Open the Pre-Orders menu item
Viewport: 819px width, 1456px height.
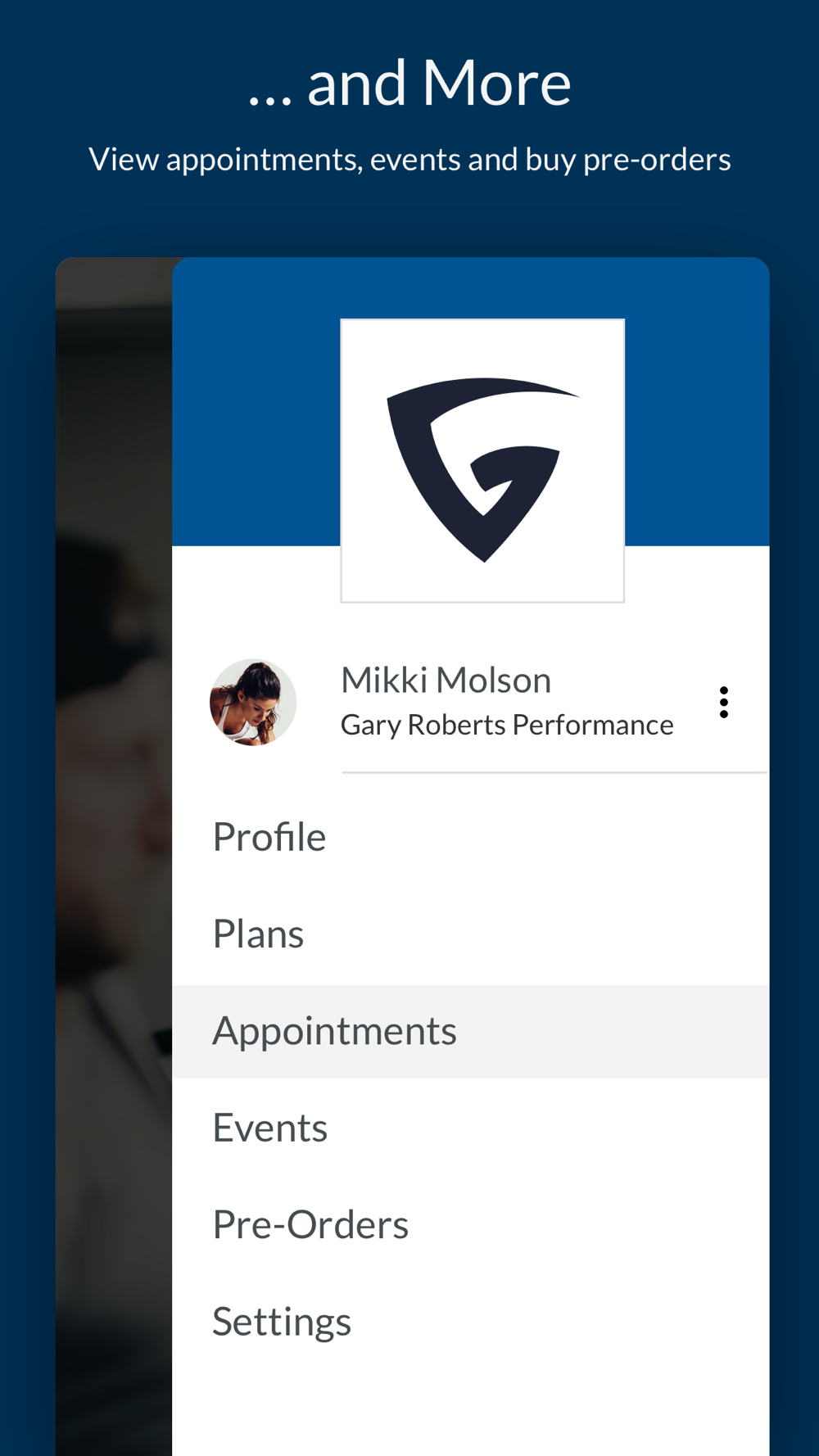point(470,1225)
